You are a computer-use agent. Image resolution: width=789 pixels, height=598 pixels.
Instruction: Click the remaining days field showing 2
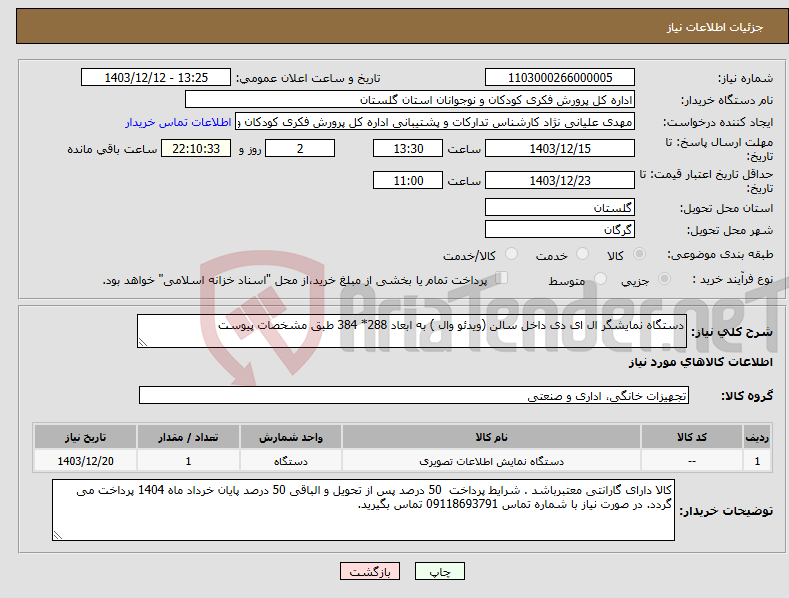point(300,148)
